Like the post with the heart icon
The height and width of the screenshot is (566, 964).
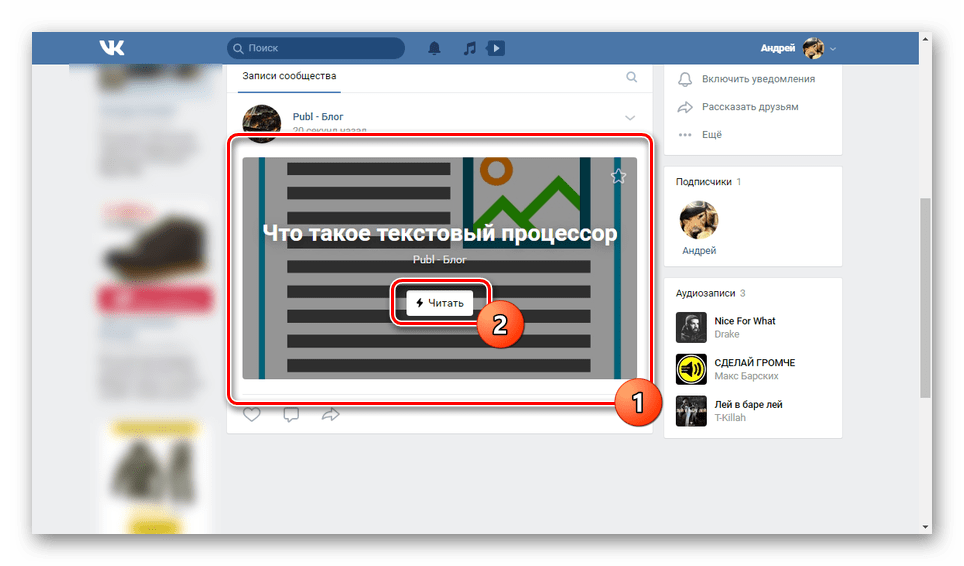[x=251, y=414]
